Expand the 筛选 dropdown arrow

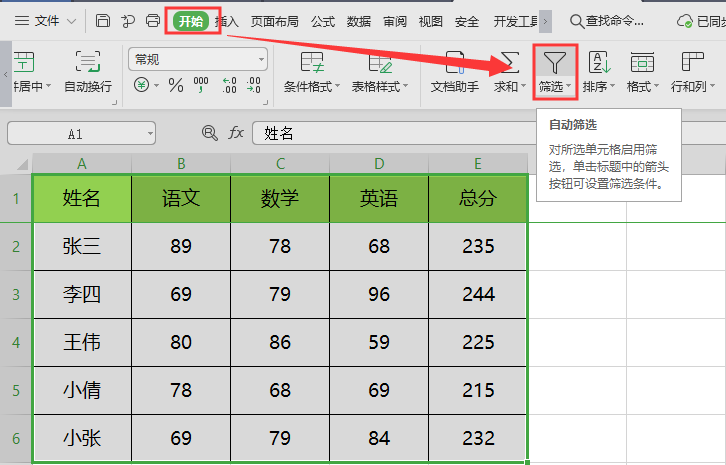(x=568, y=86)
